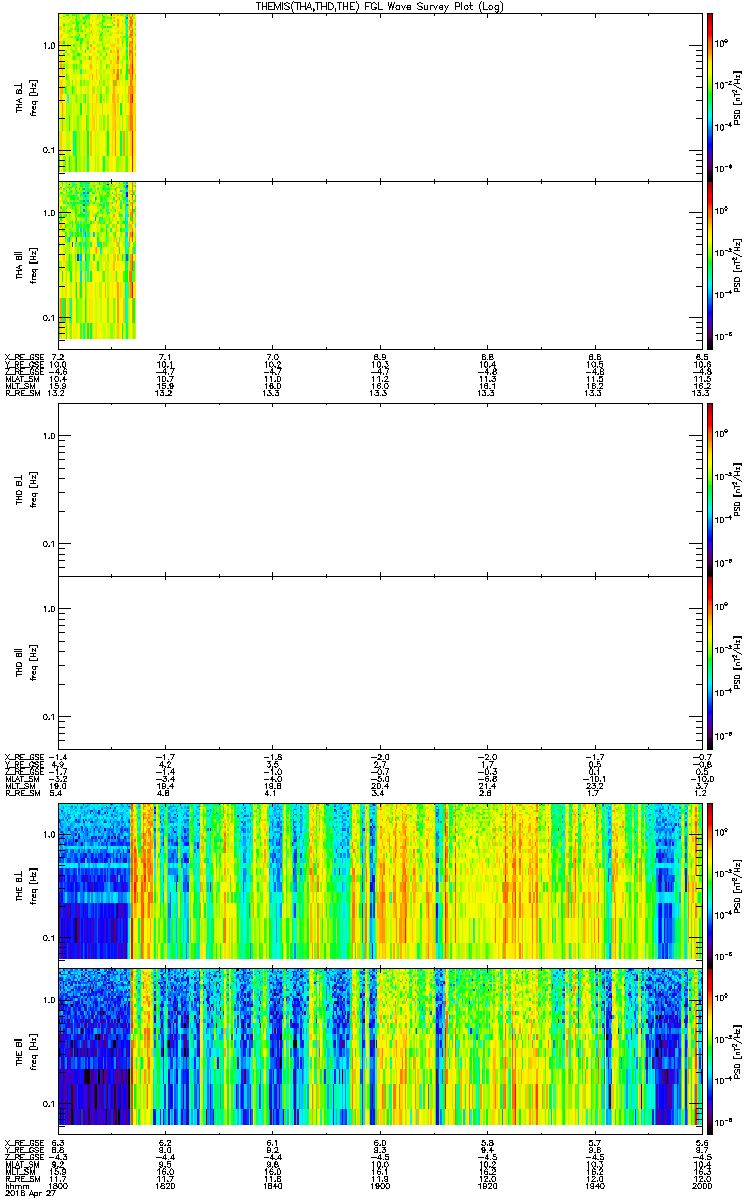750x1200 pixels.
Task: Click the THA B-parallel PSD color bar
Action: (x=710, y=265)
